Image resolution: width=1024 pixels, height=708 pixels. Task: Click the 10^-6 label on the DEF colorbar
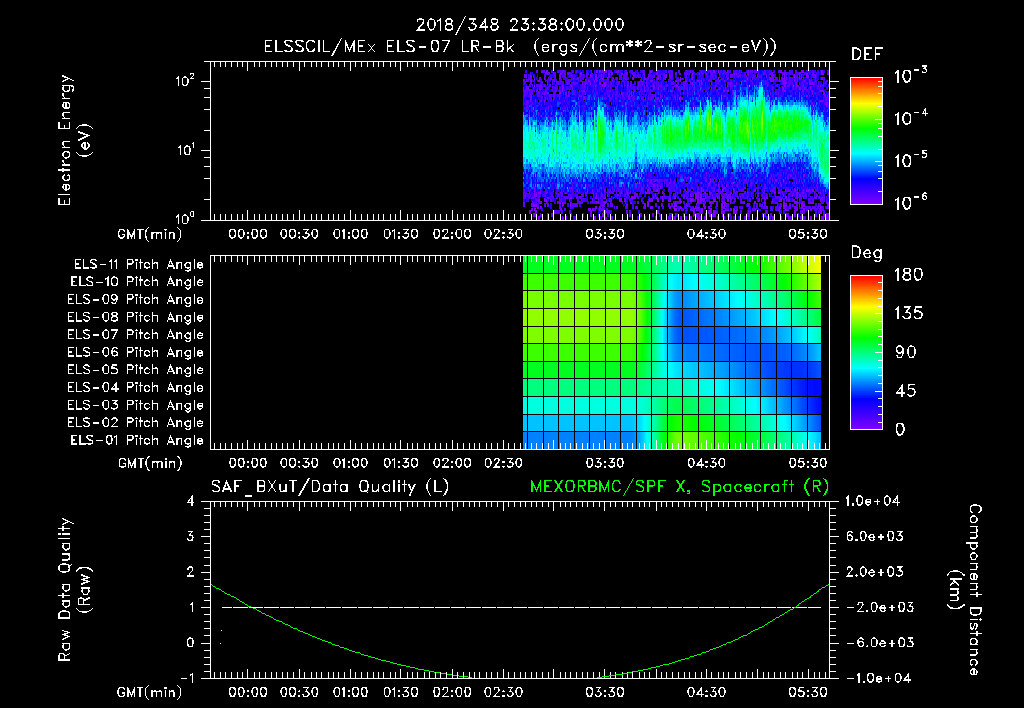click(x=910, y=202)
